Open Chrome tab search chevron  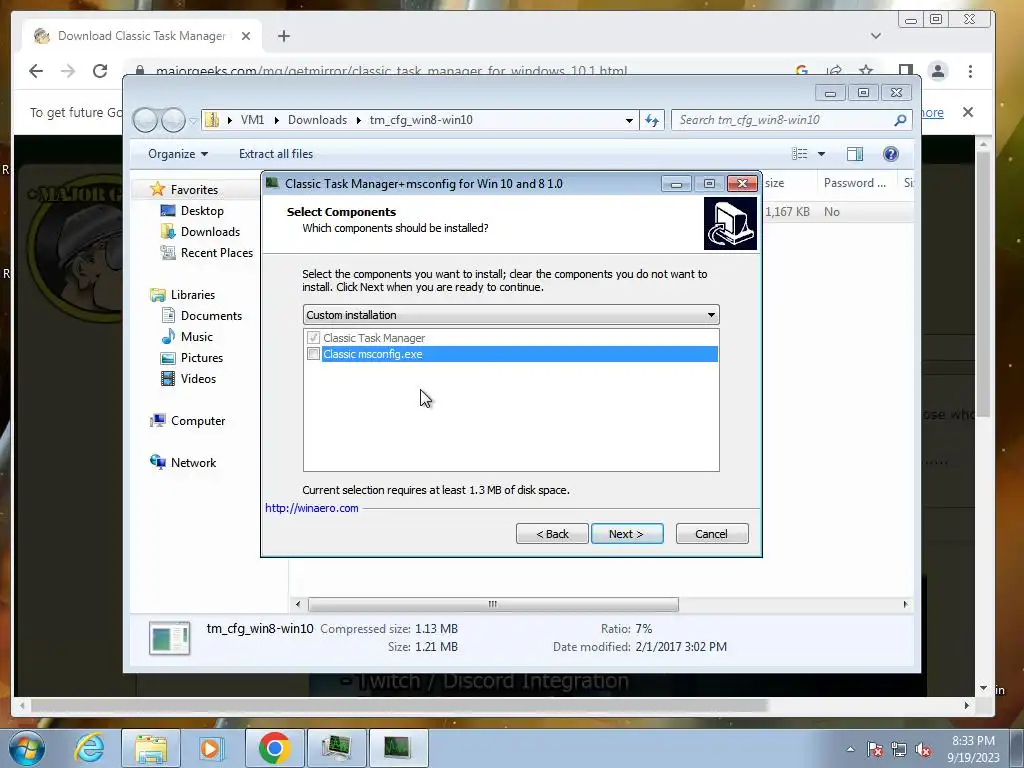876,36
